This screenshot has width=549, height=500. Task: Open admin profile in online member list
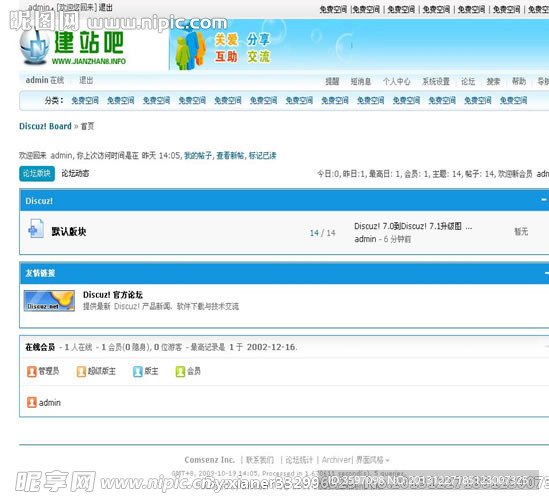click(50, 403)
